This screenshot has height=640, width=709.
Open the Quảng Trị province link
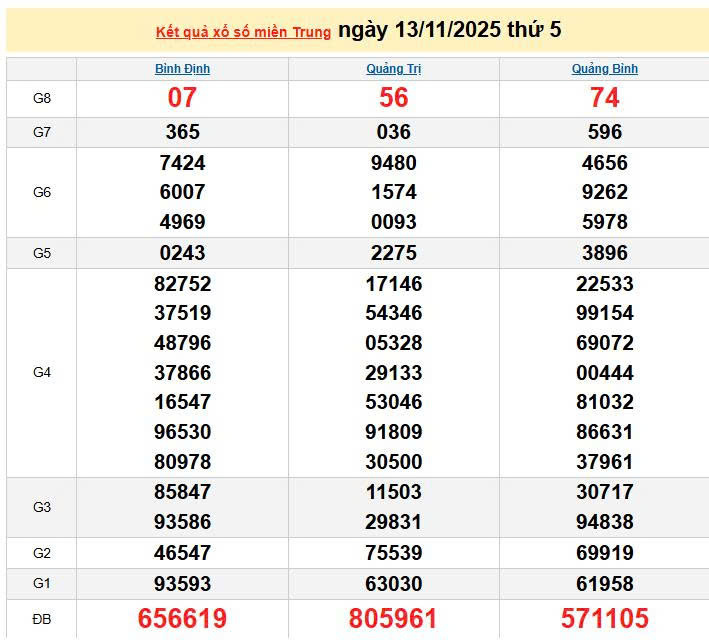(x=393, y=69)
